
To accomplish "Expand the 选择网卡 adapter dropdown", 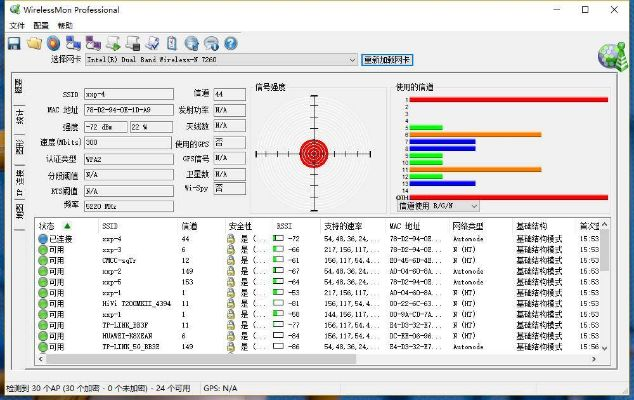I will point(352,60).
